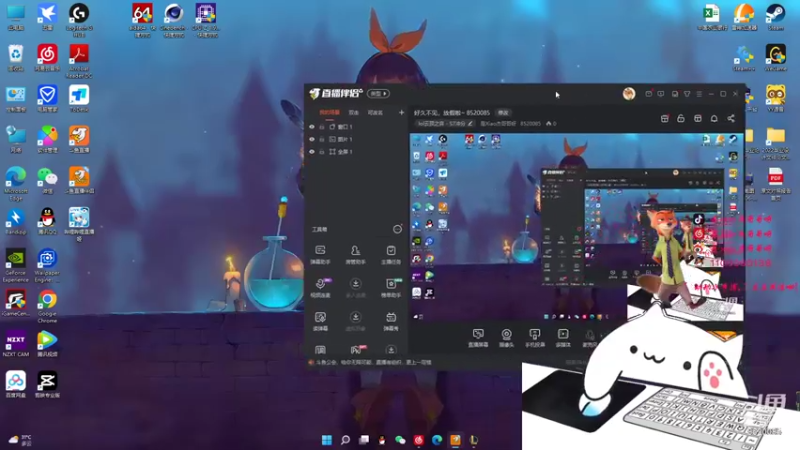Open Google Chrome desktop shortcut
The width and height of the screenshot is (800, 450).
[47, 306]
